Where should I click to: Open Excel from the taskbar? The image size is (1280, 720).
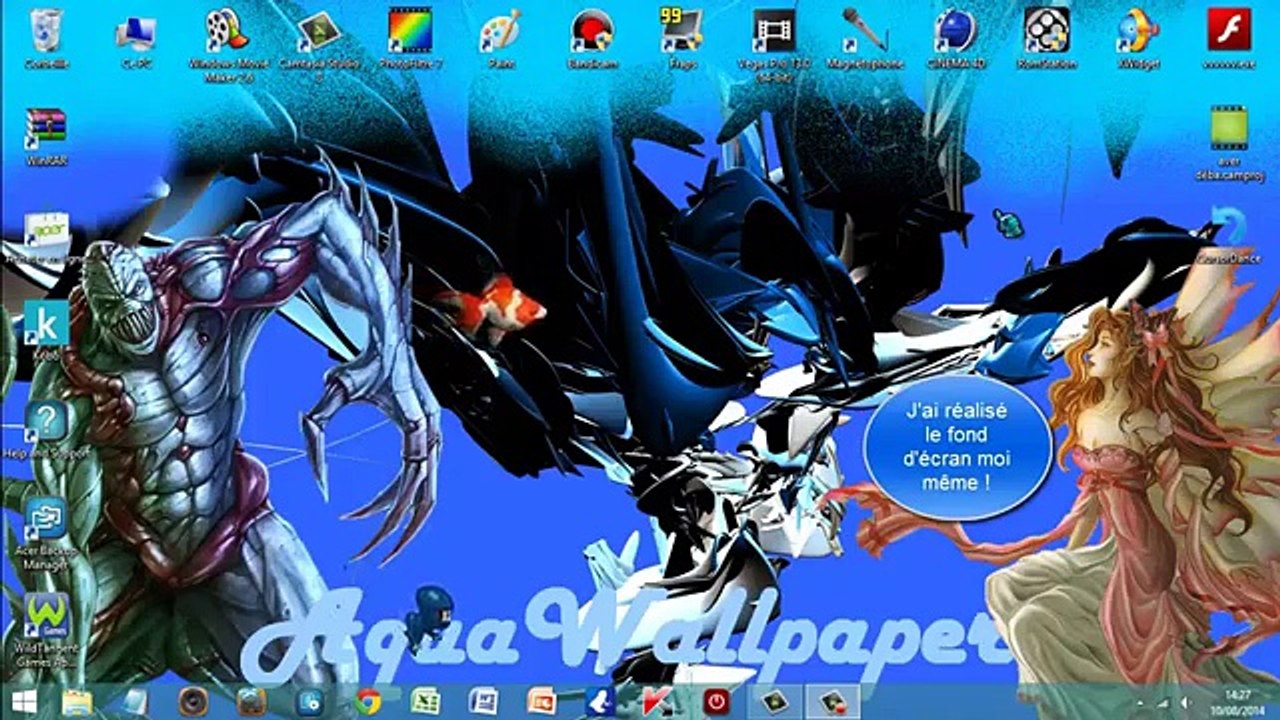[x=426, y=701]
